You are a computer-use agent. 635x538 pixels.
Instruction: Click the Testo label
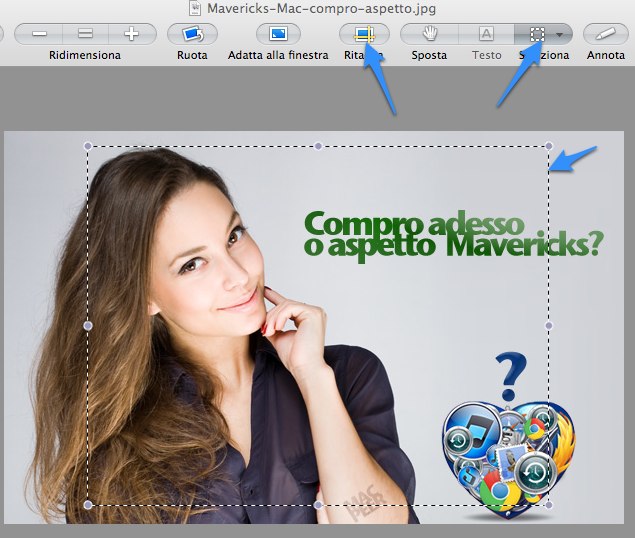487,55
